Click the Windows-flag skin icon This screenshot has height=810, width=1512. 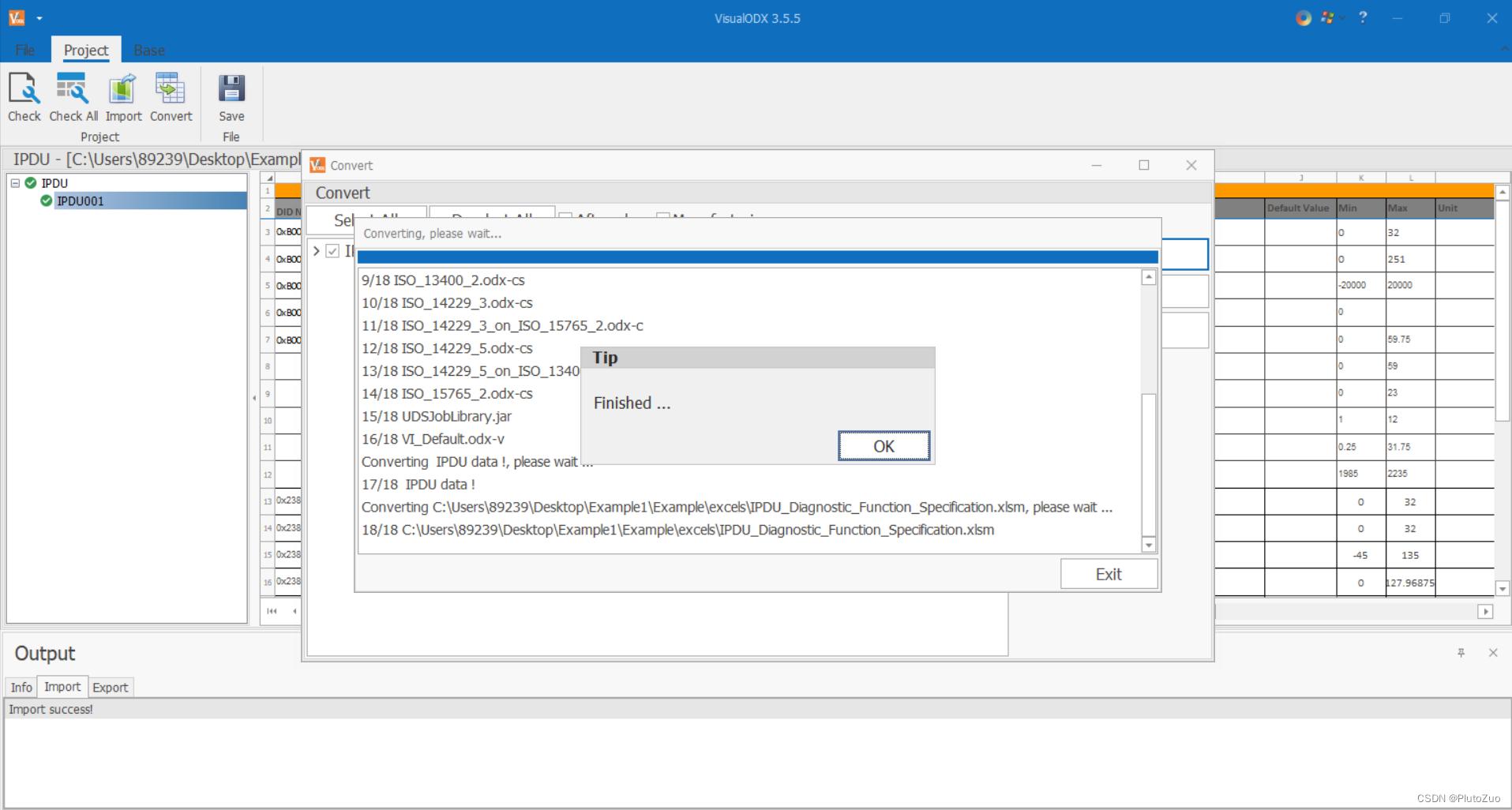[1326, 17]
